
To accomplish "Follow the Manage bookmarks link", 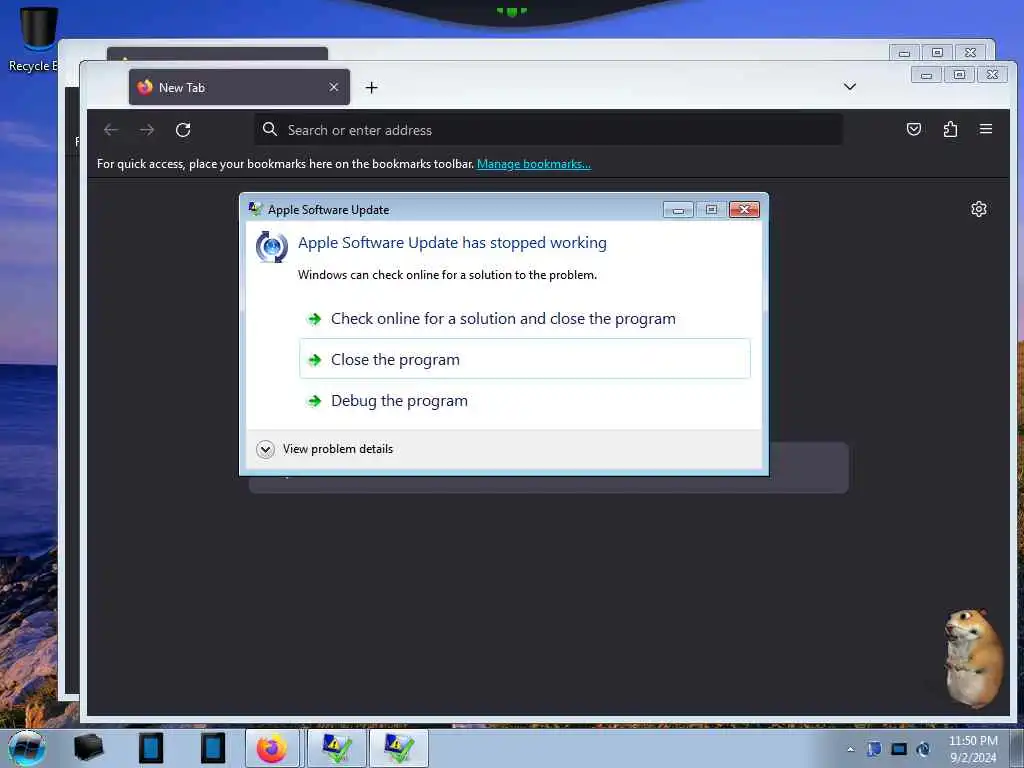I will coord(534,164).
